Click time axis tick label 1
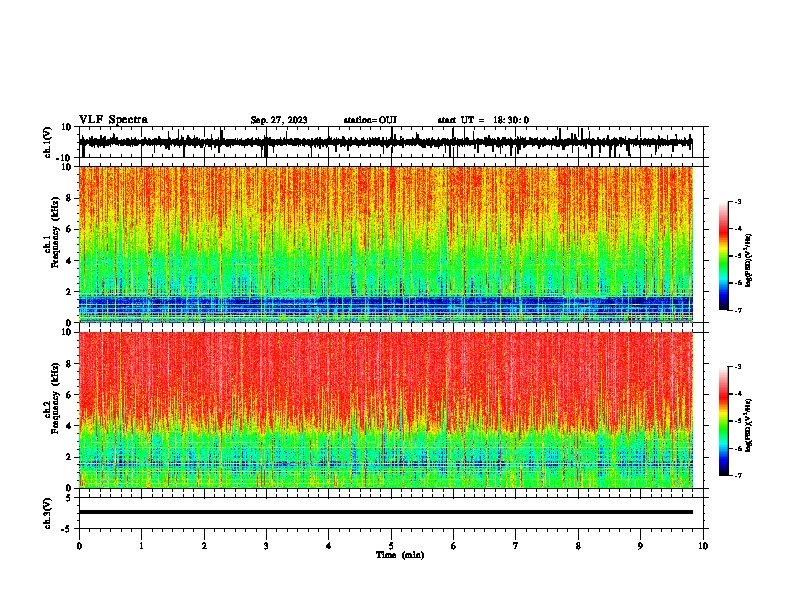792x612 pixels. [x=141, y=546]
